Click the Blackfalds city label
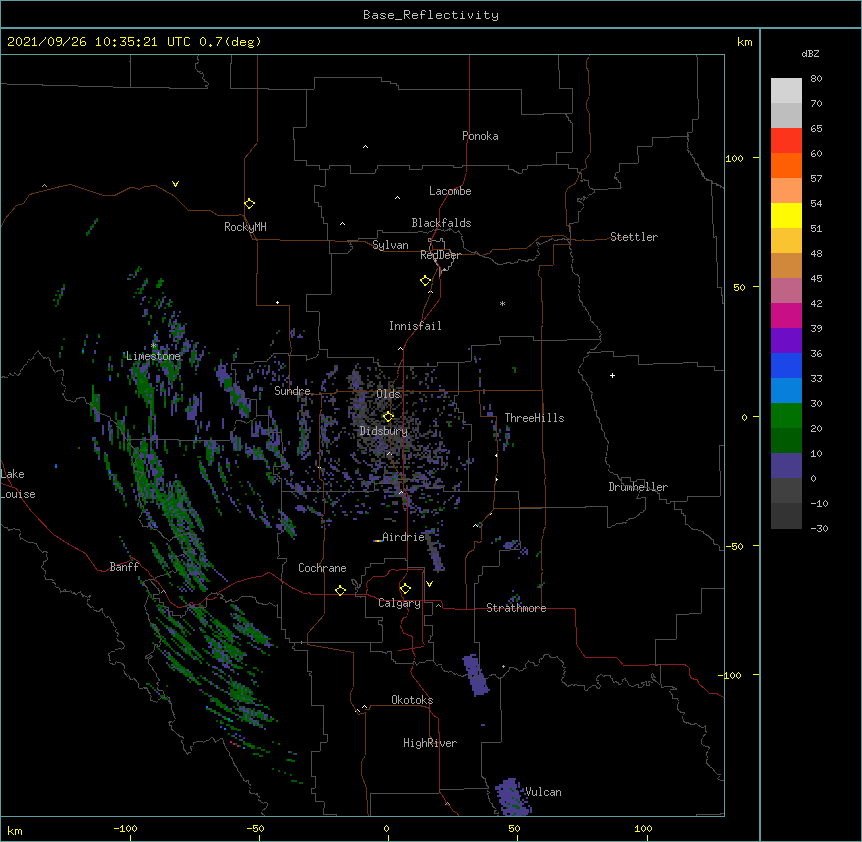The width and height of the screenshot is (862, 842). (x=441, y=223)
